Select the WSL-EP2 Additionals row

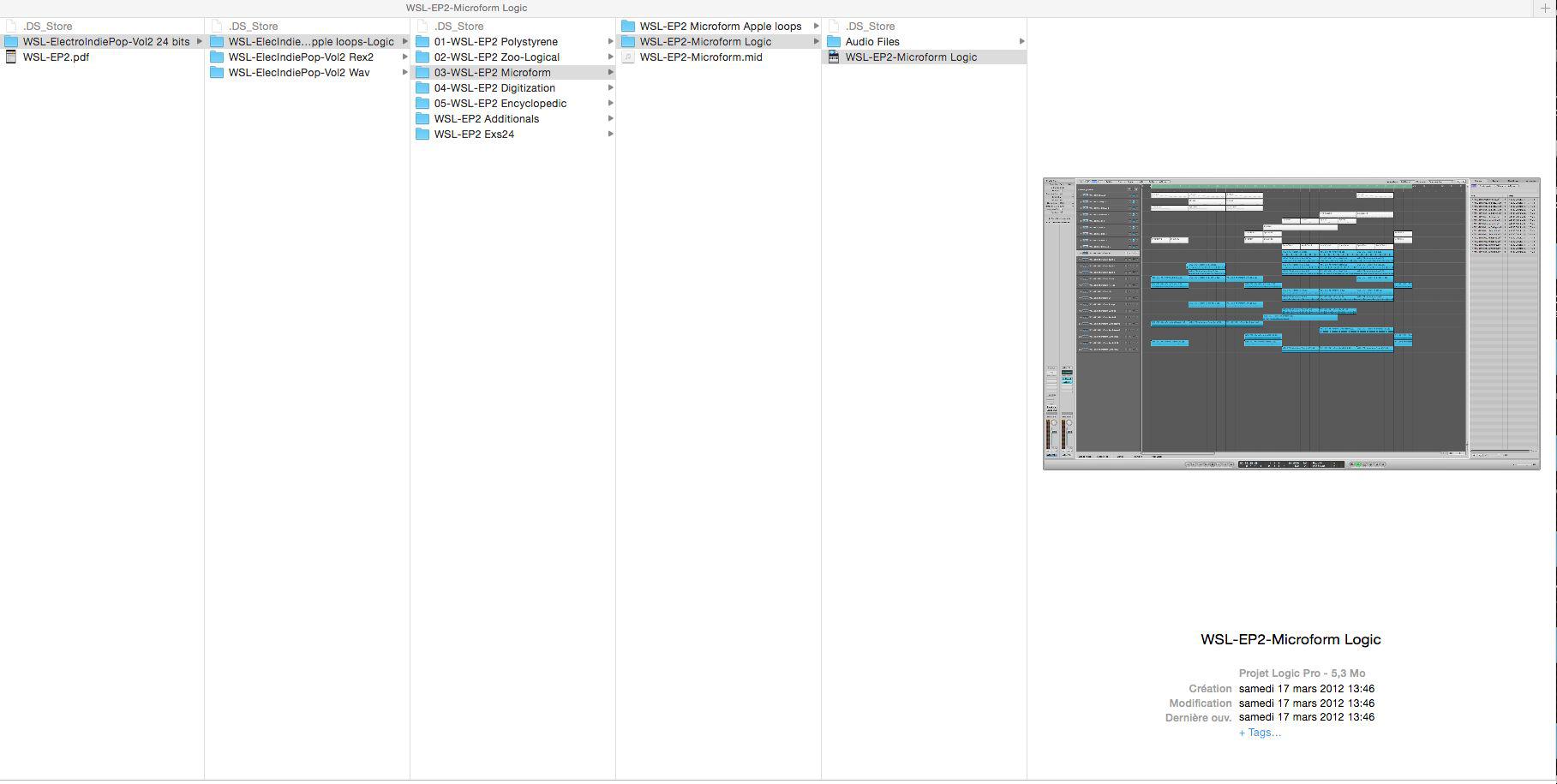512,118
